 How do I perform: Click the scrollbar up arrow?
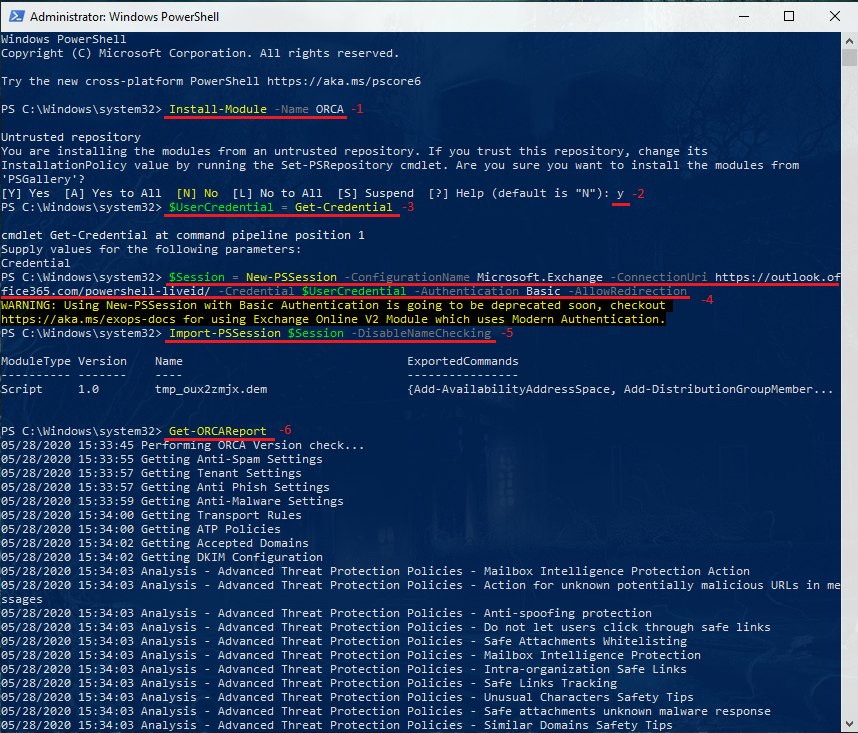[x=849, y=40]
